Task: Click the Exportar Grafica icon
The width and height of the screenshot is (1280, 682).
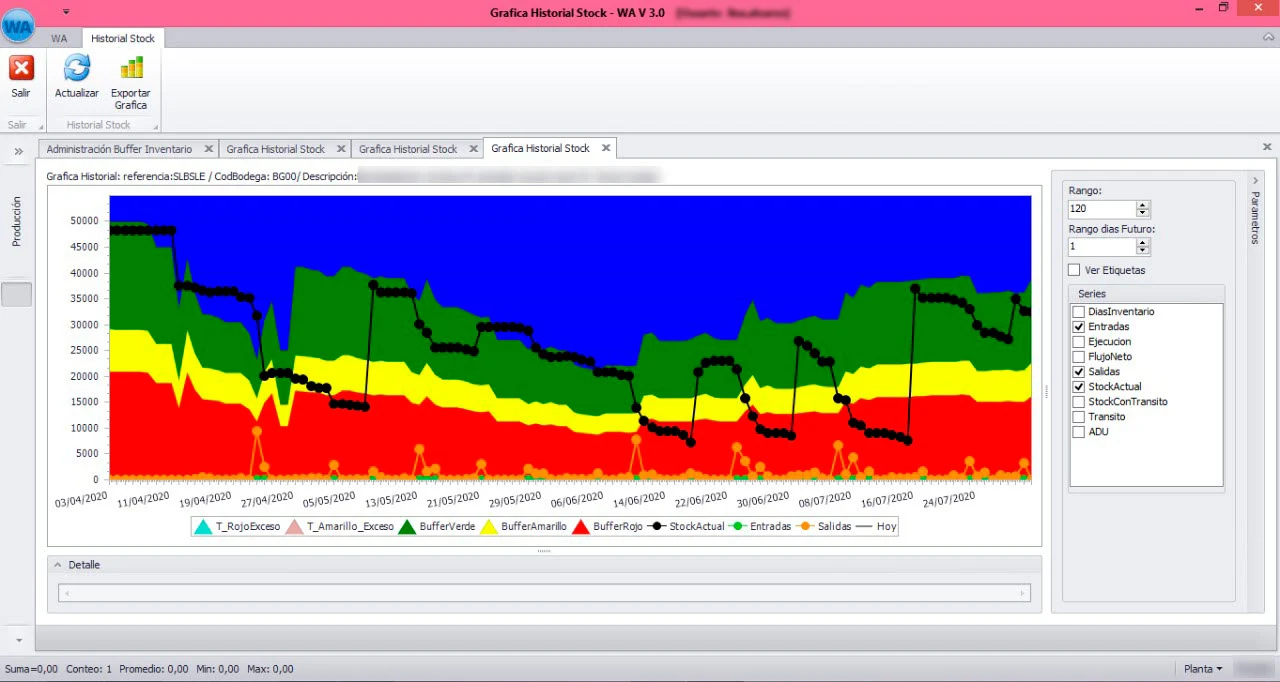Action: point(131,69)
